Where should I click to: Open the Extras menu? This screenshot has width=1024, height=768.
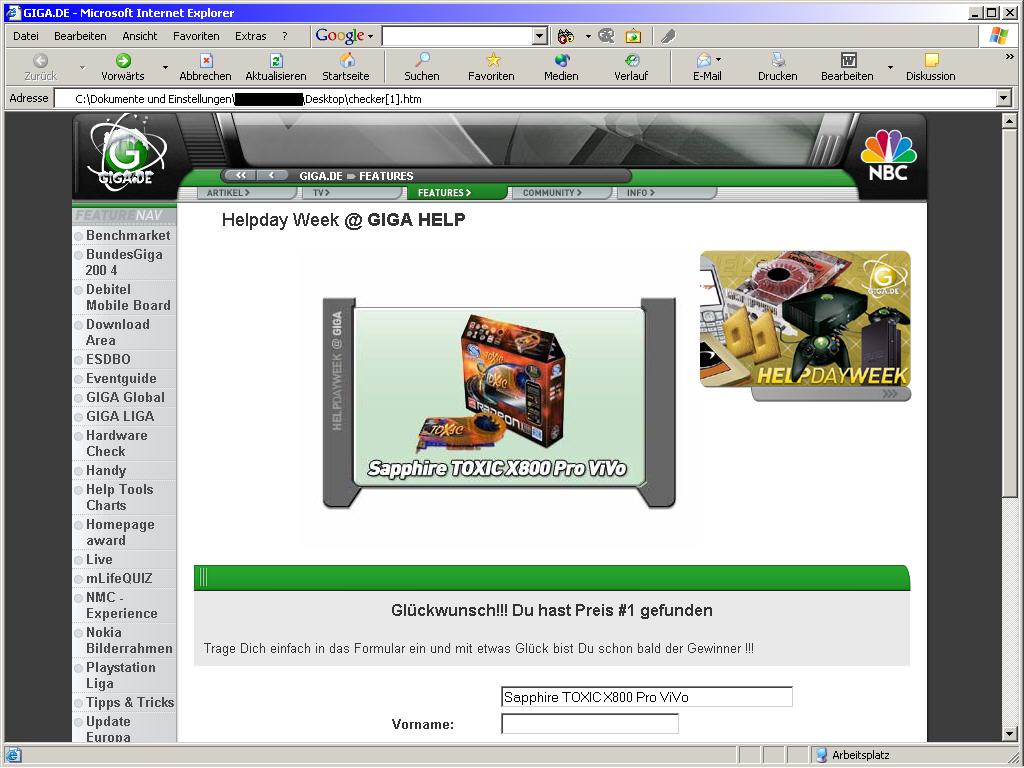coord(251,36)
